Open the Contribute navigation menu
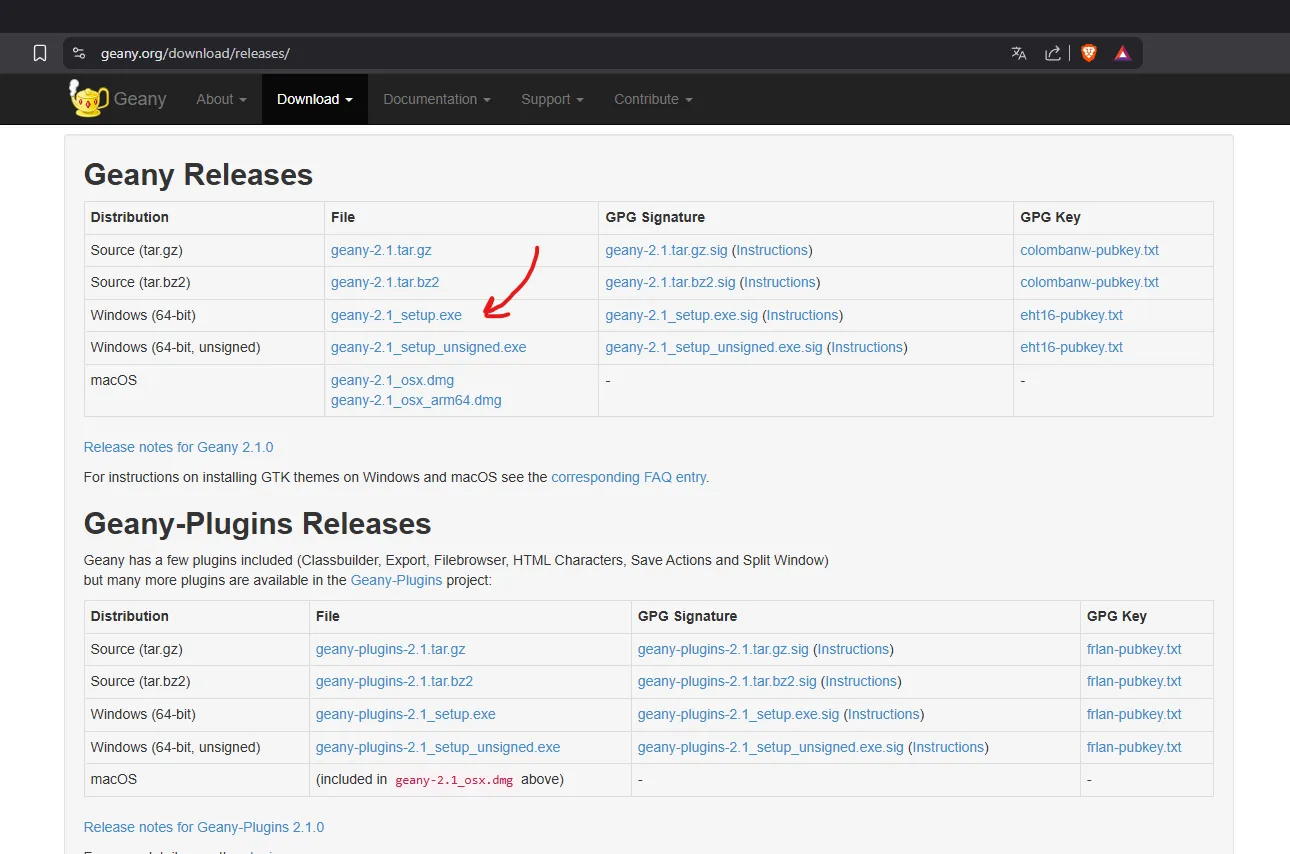Image resolution: width=1290 pixels, height=854 pixels. 653,99
